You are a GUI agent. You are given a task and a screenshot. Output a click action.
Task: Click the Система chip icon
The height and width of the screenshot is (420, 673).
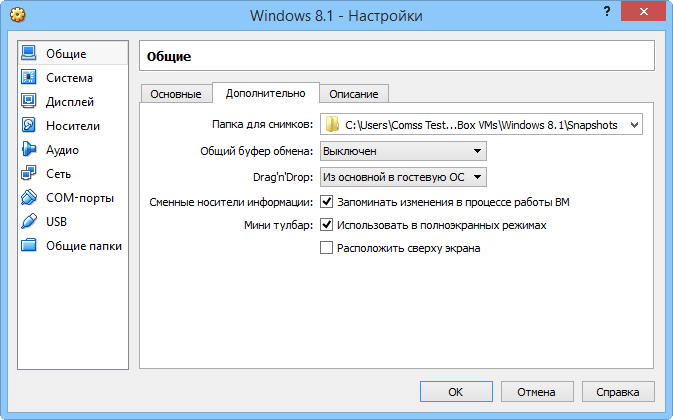pos(29,77)
